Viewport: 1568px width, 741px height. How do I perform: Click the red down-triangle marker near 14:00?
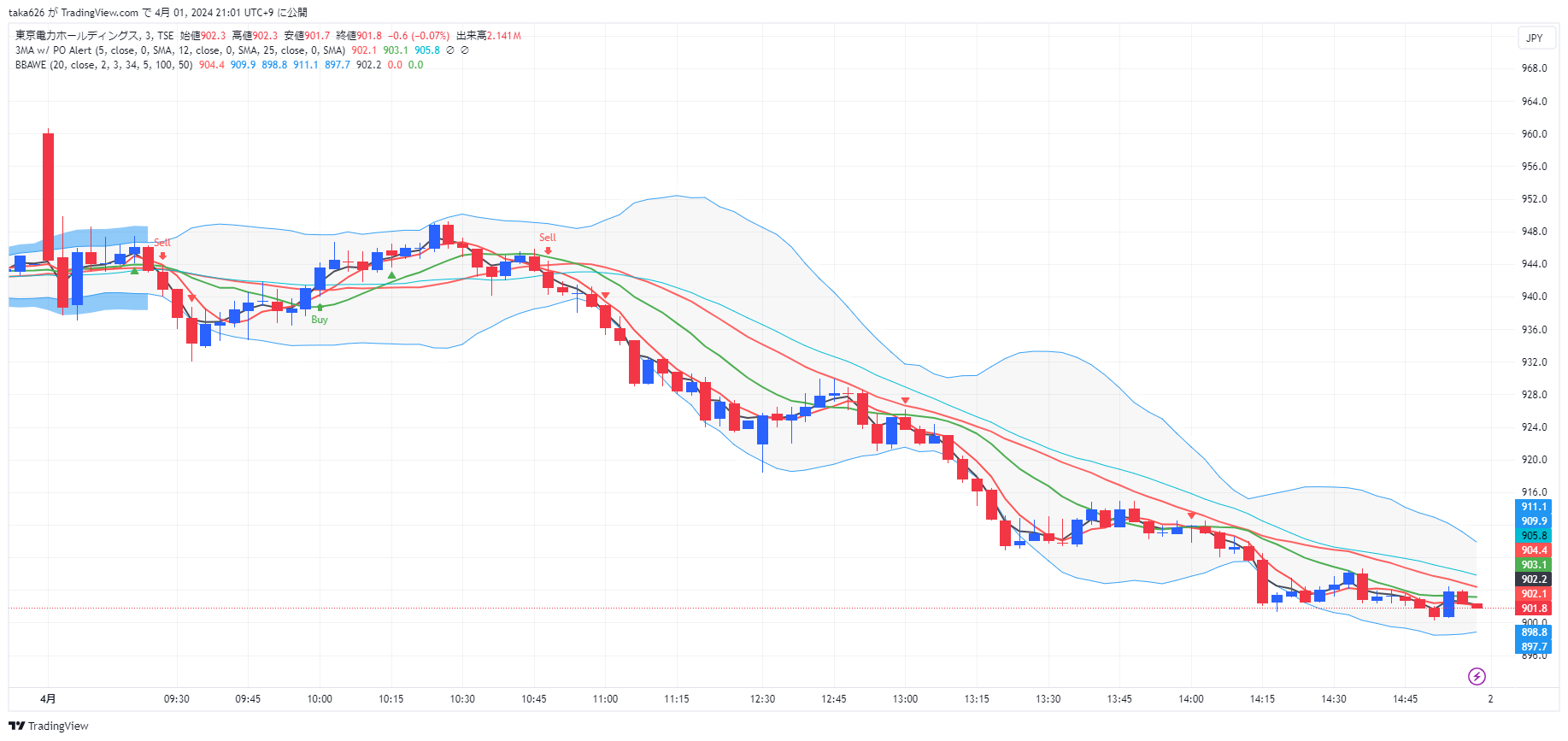coord(1191,515)
